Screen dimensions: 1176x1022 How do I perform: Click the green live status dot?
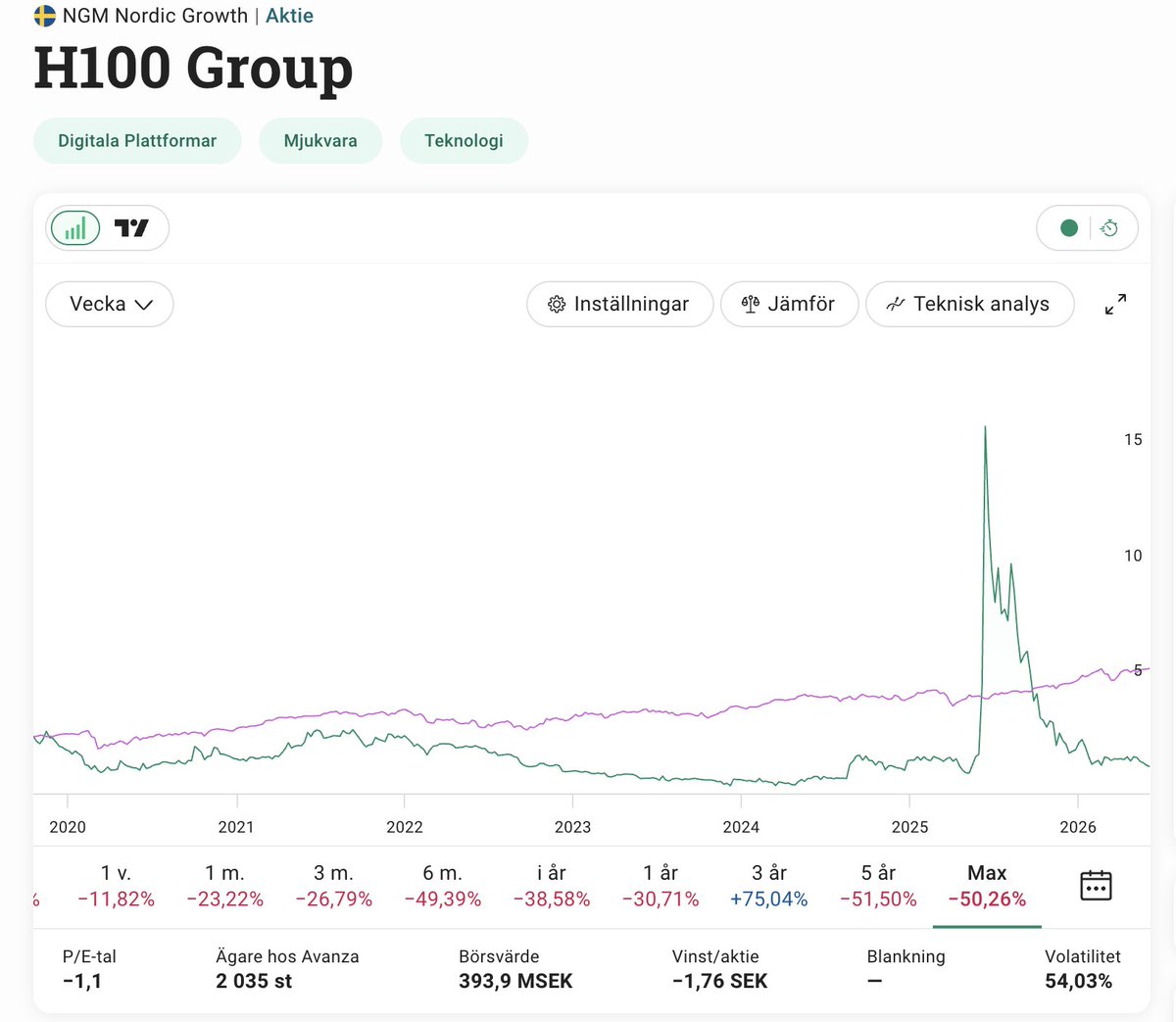pos(1069,228)
